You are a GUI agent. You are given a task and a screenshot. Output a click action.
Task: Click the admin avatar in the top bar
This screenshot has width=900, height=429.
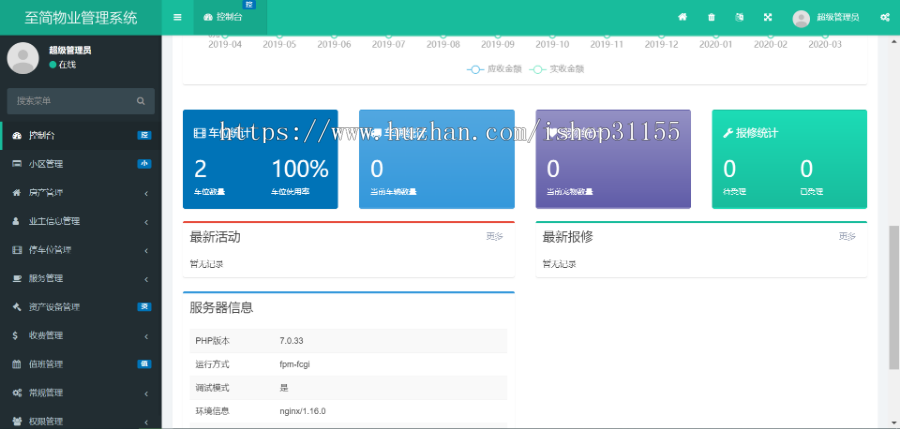coord(801,18)
